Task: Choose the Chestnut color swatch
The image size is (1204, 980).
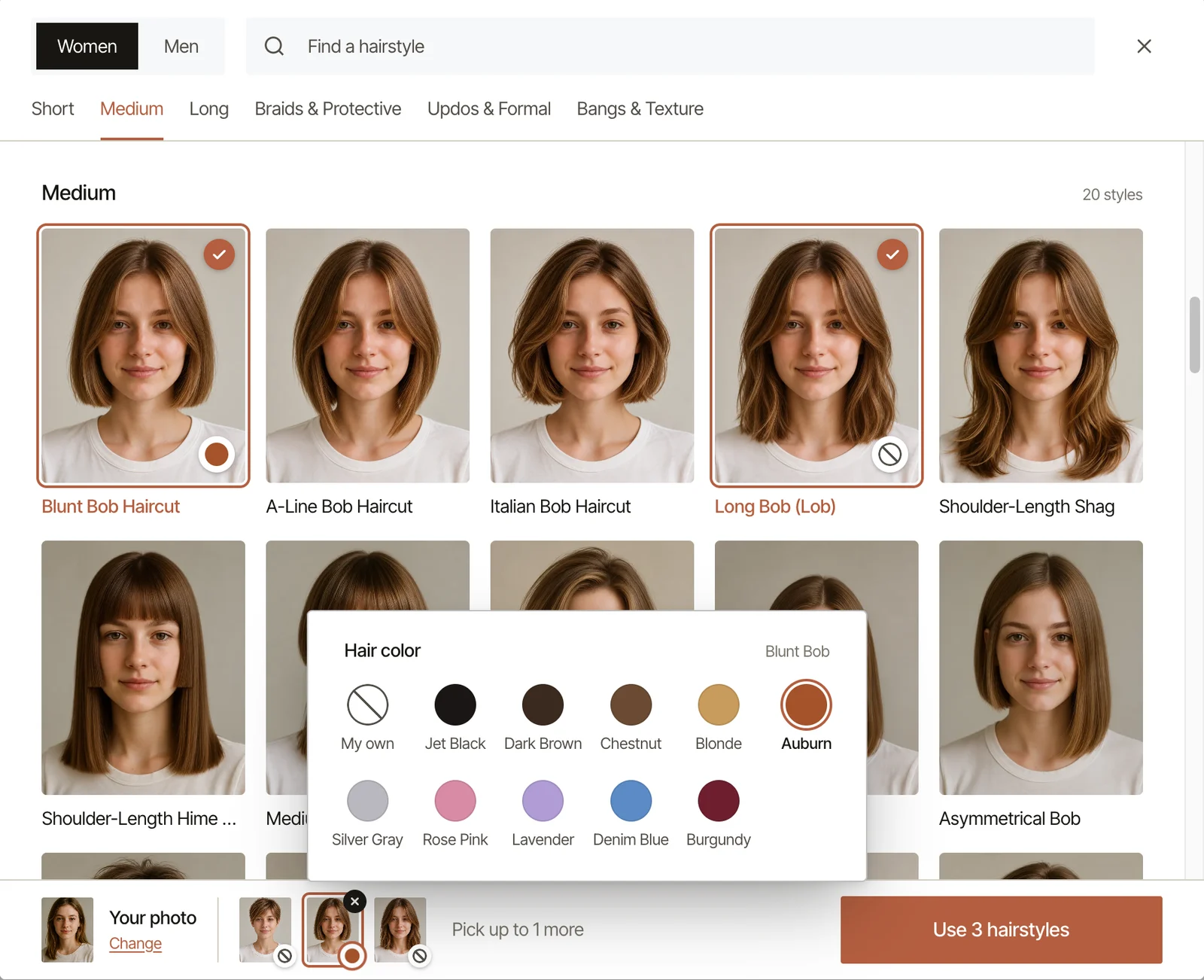Action: [631, 705]
